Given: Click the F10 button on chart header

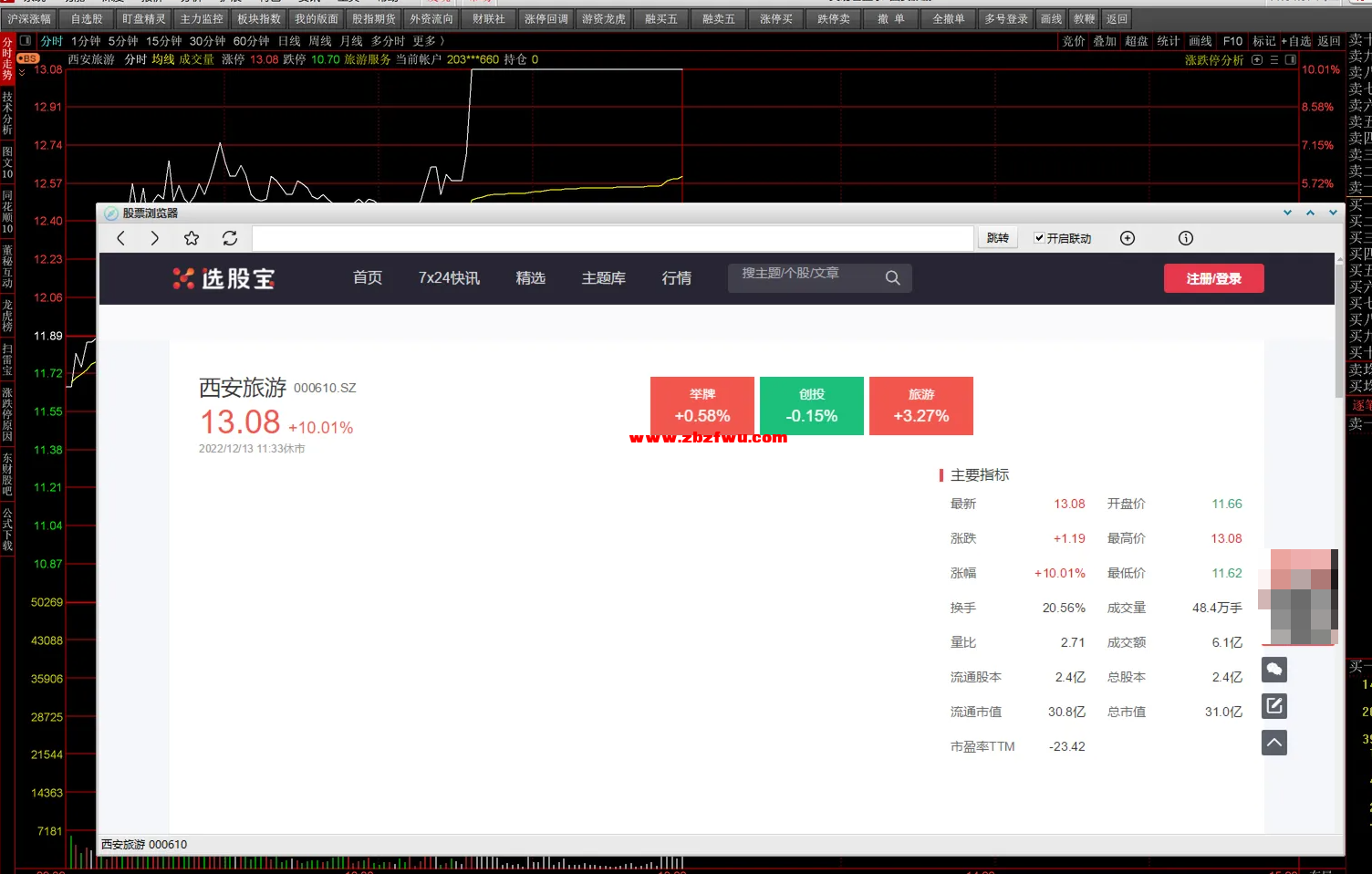Looking at the screenshot, I should tap(1232, 41).
